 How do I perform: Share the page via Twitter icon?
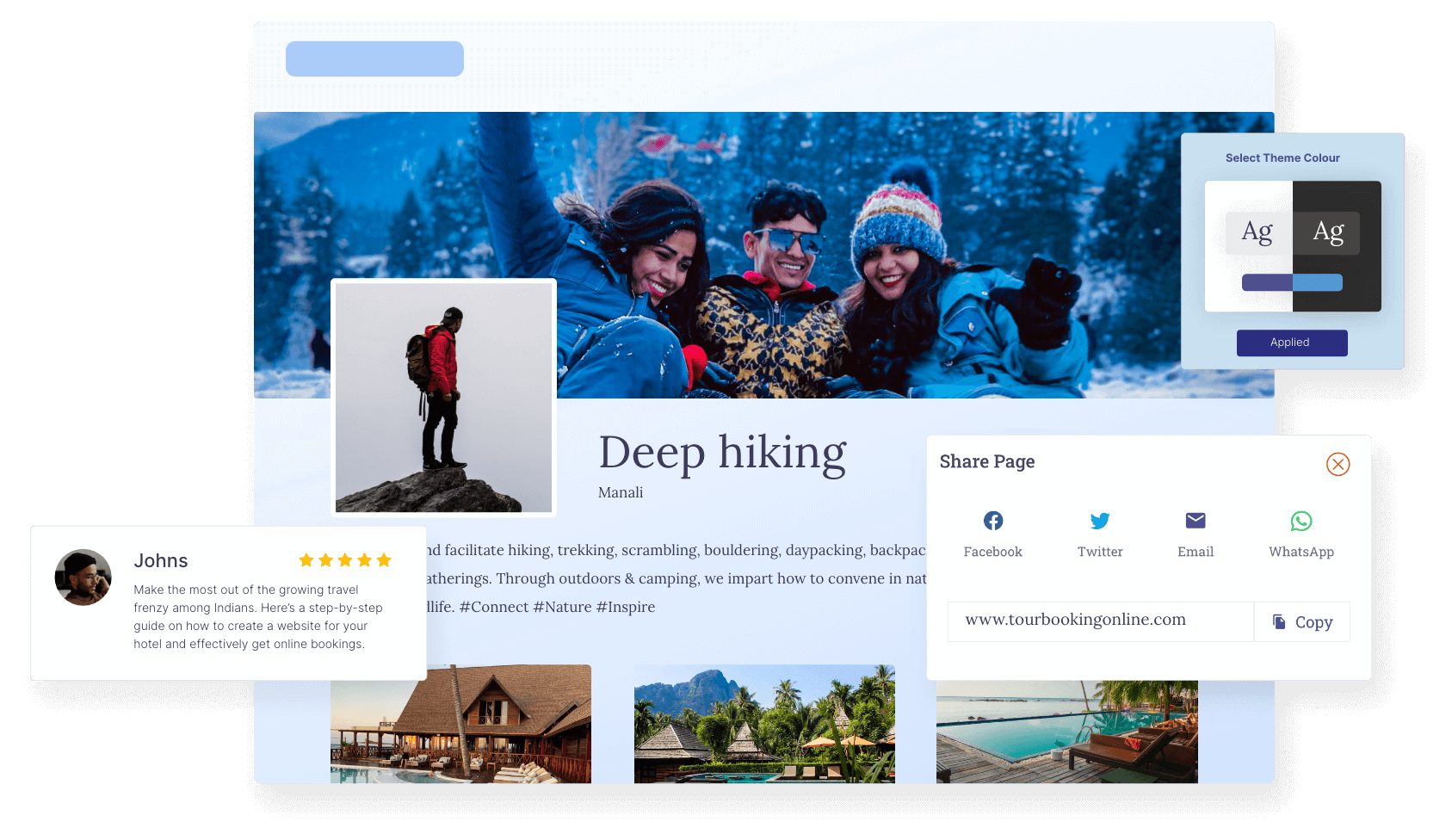tap(1099, 521)
